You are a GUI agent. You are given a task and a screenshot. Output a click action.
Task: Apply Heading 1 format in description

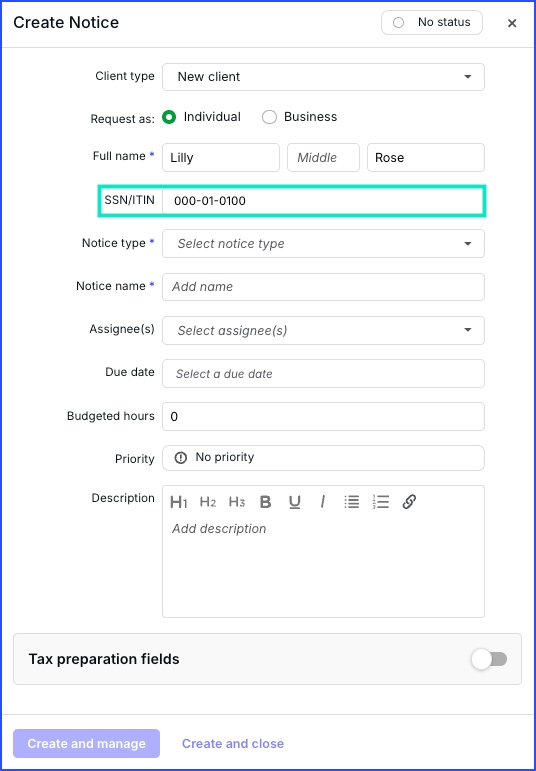coord(179,502)
